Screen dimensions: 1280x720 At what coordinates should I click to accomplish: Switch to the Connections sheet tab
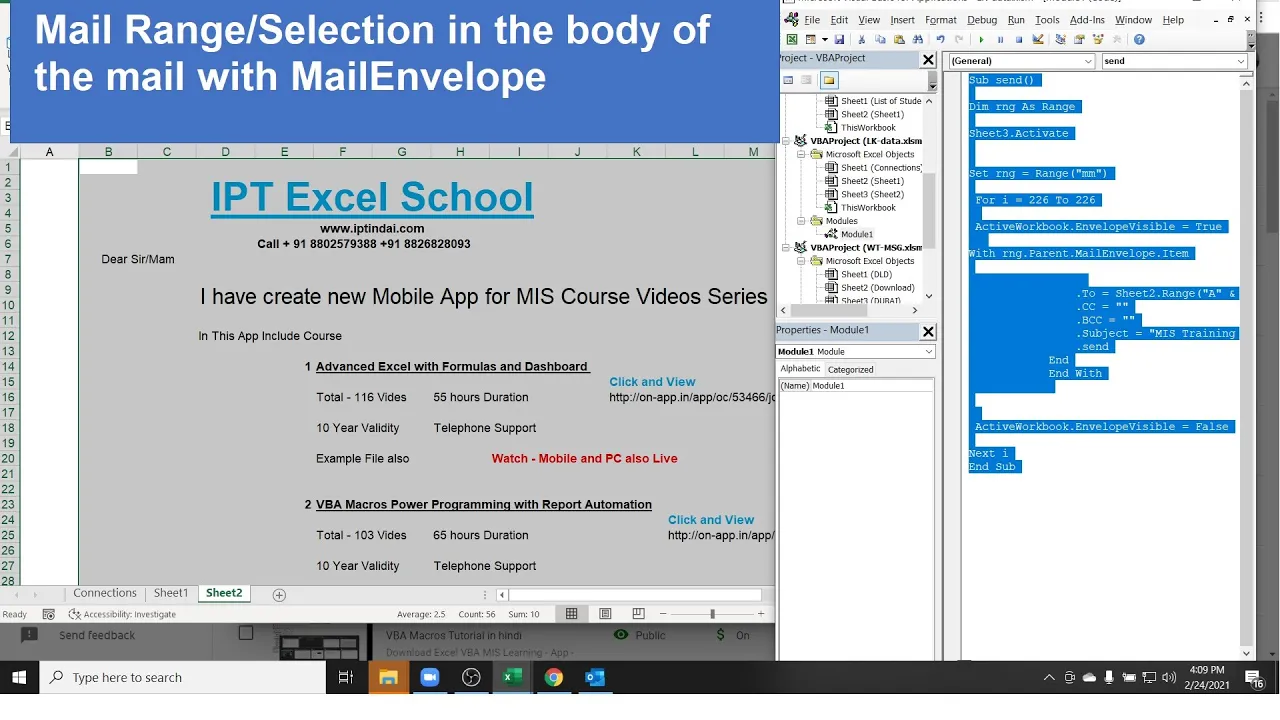coord(104,593)
